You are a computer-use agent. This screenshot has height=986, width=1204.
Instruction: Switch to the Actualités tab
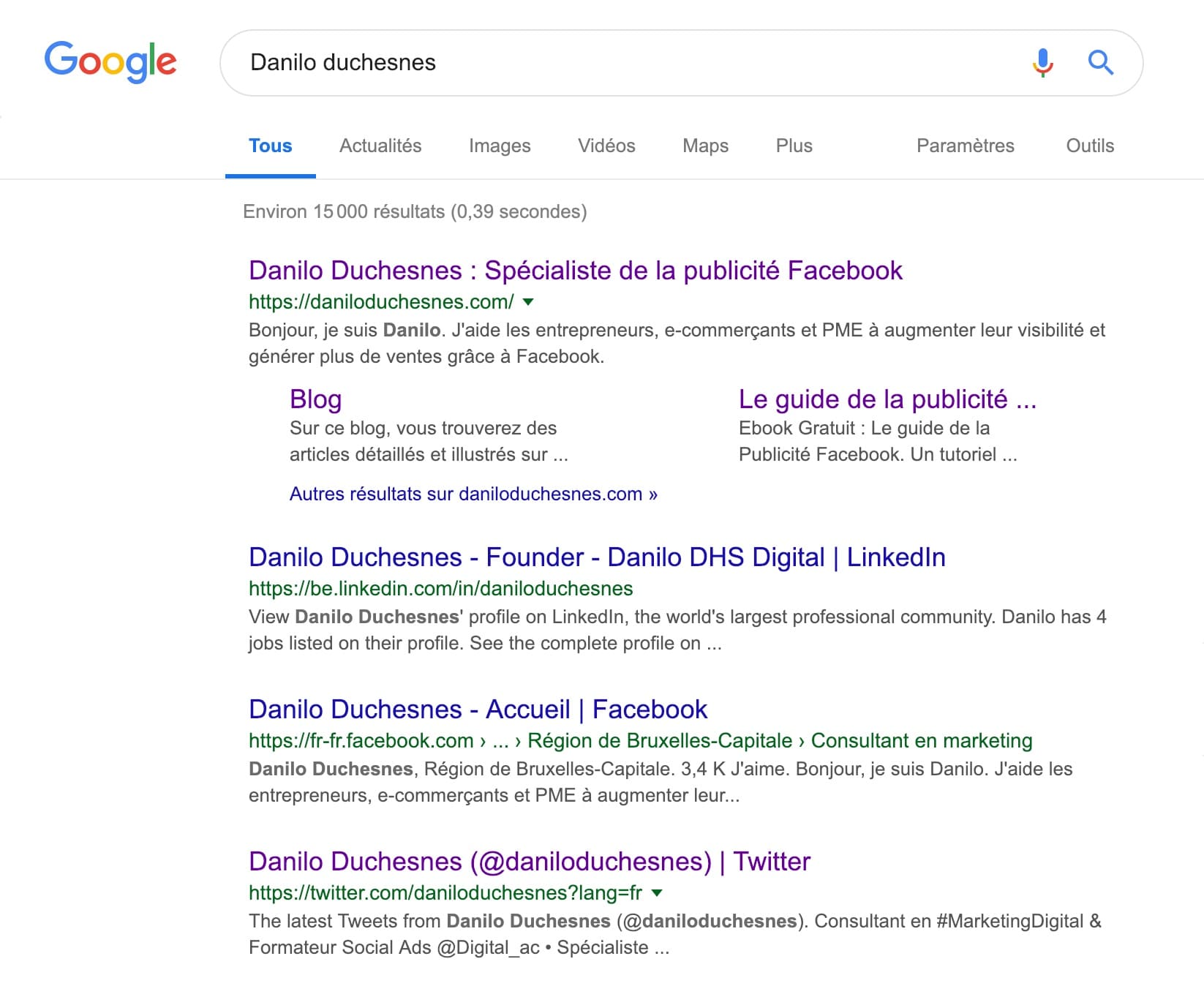[x=380, y=146]
